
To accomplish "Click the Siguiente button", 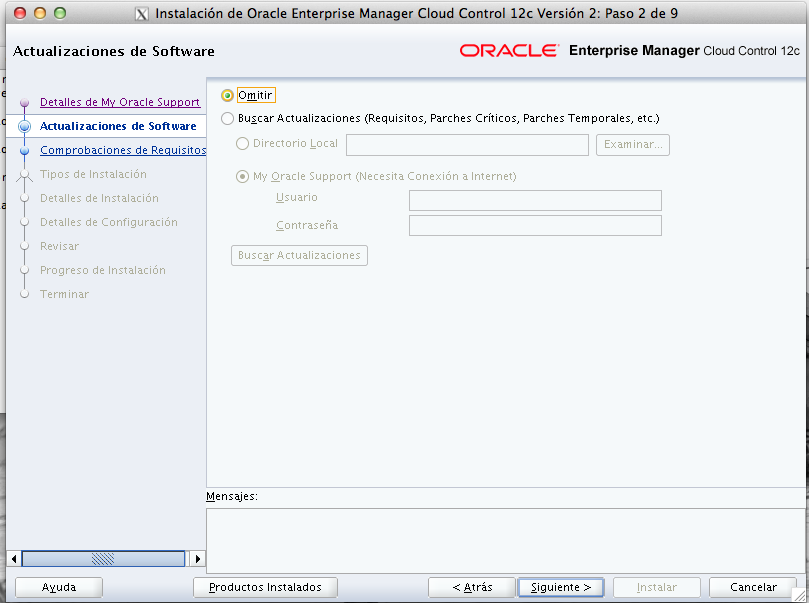I will point(560,587).
